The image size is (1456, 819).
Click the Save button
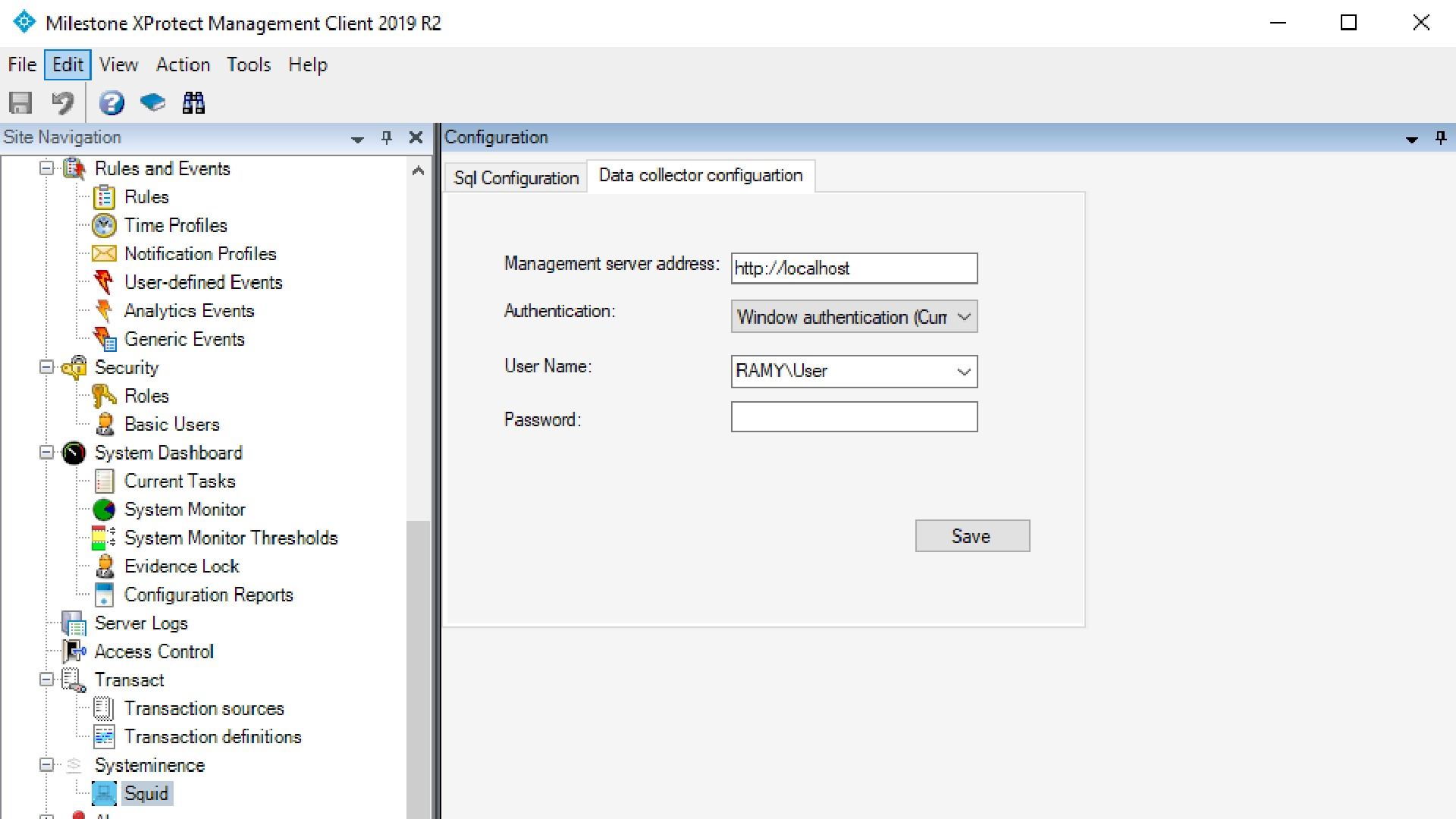point(972,536)
